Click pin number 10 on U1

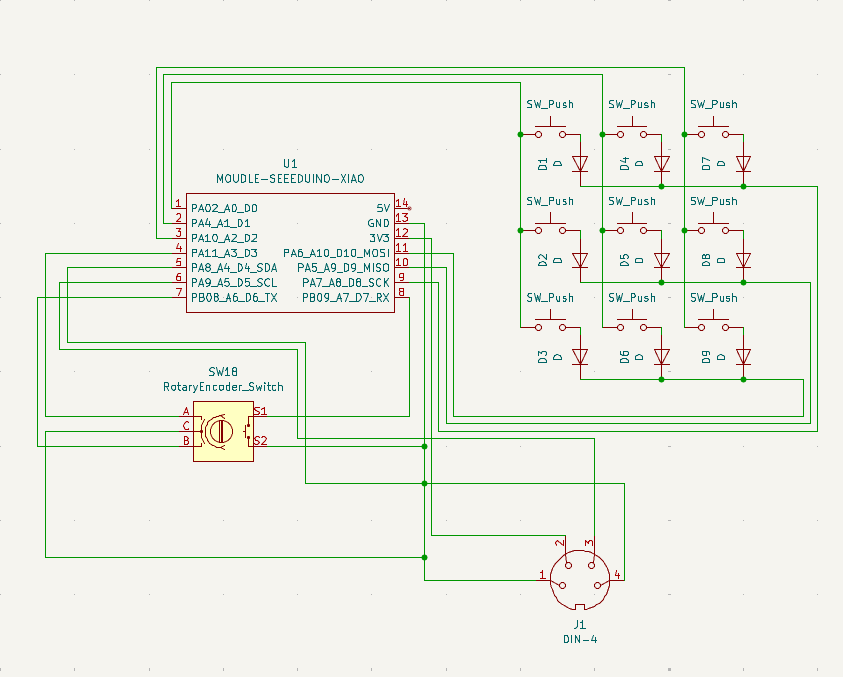tap(402, 262)
